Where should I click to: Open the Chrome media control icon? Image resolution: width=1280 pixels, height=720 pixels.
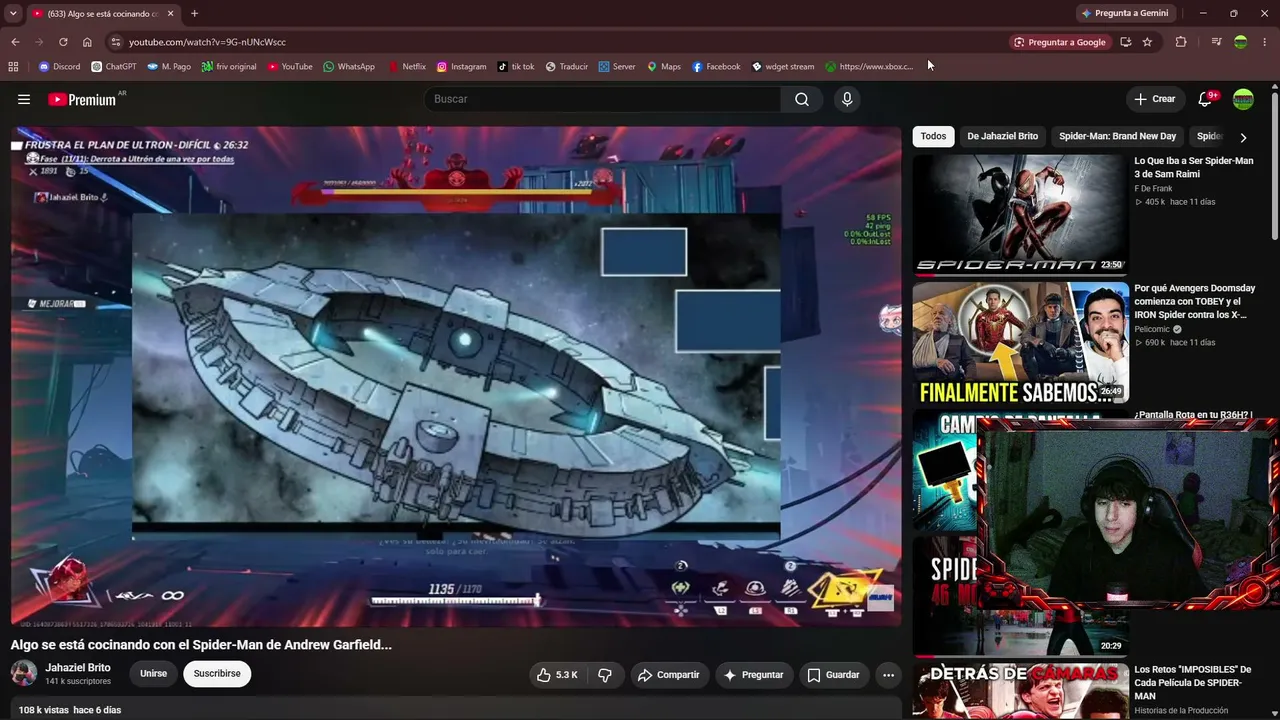pyautogui.click(x=1216, y=42)
